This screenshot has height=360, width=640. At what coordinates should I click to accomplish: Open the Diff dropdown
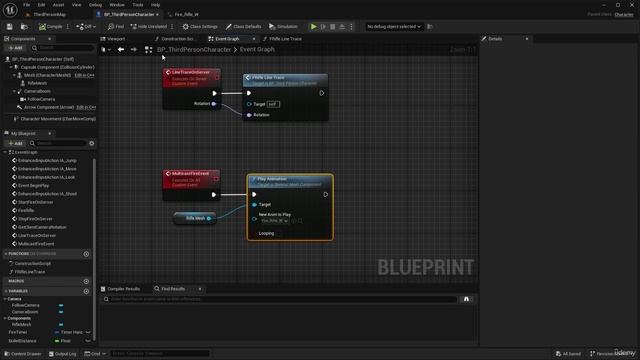click(x=86, y=27)
